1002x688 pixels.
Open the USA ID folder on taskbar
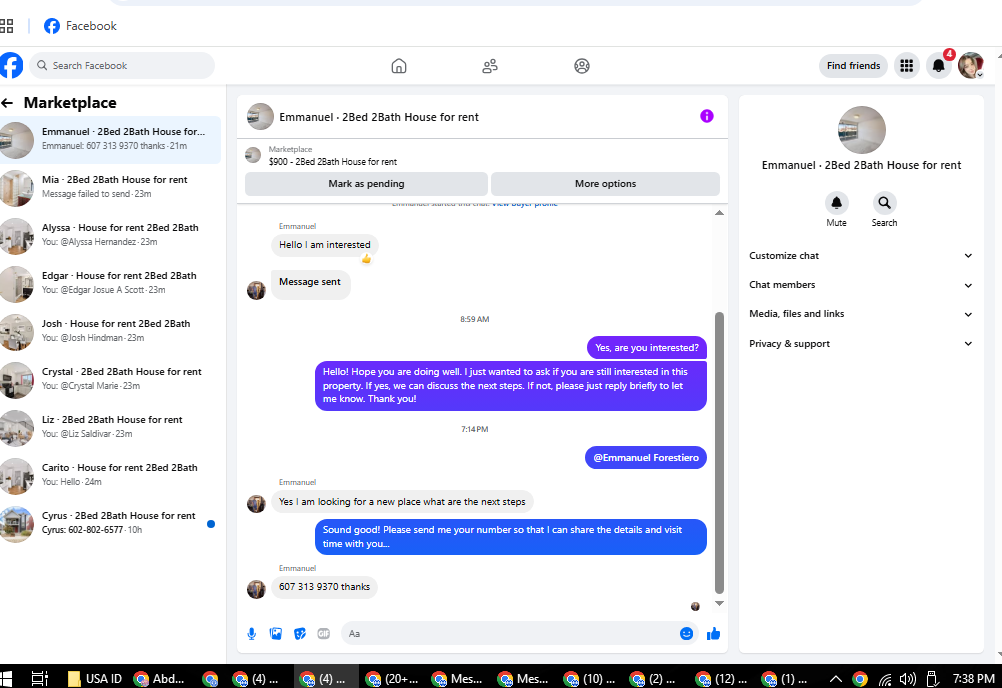(x=95, y=678)
